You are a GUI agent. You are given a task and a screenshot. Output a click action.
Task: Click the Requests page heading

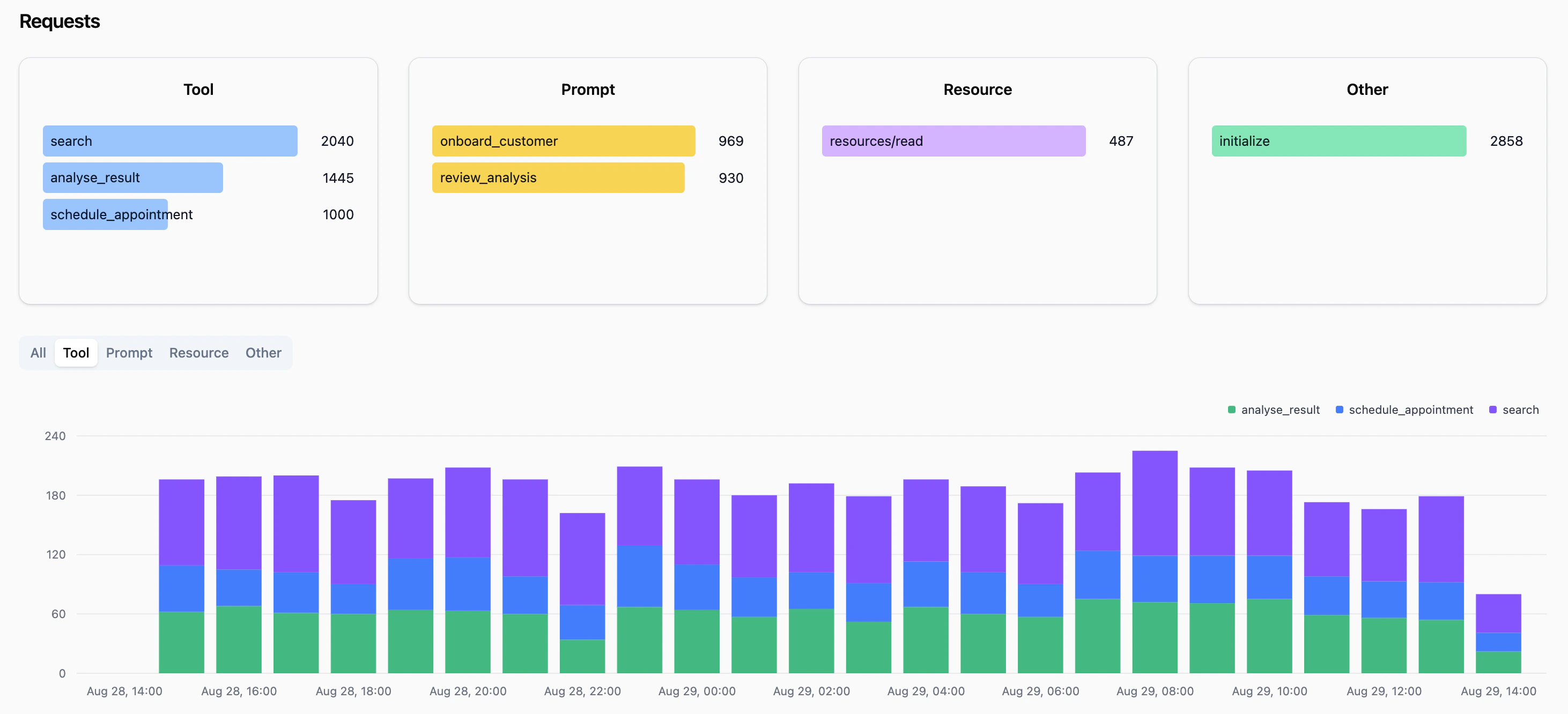click(59, 21)
